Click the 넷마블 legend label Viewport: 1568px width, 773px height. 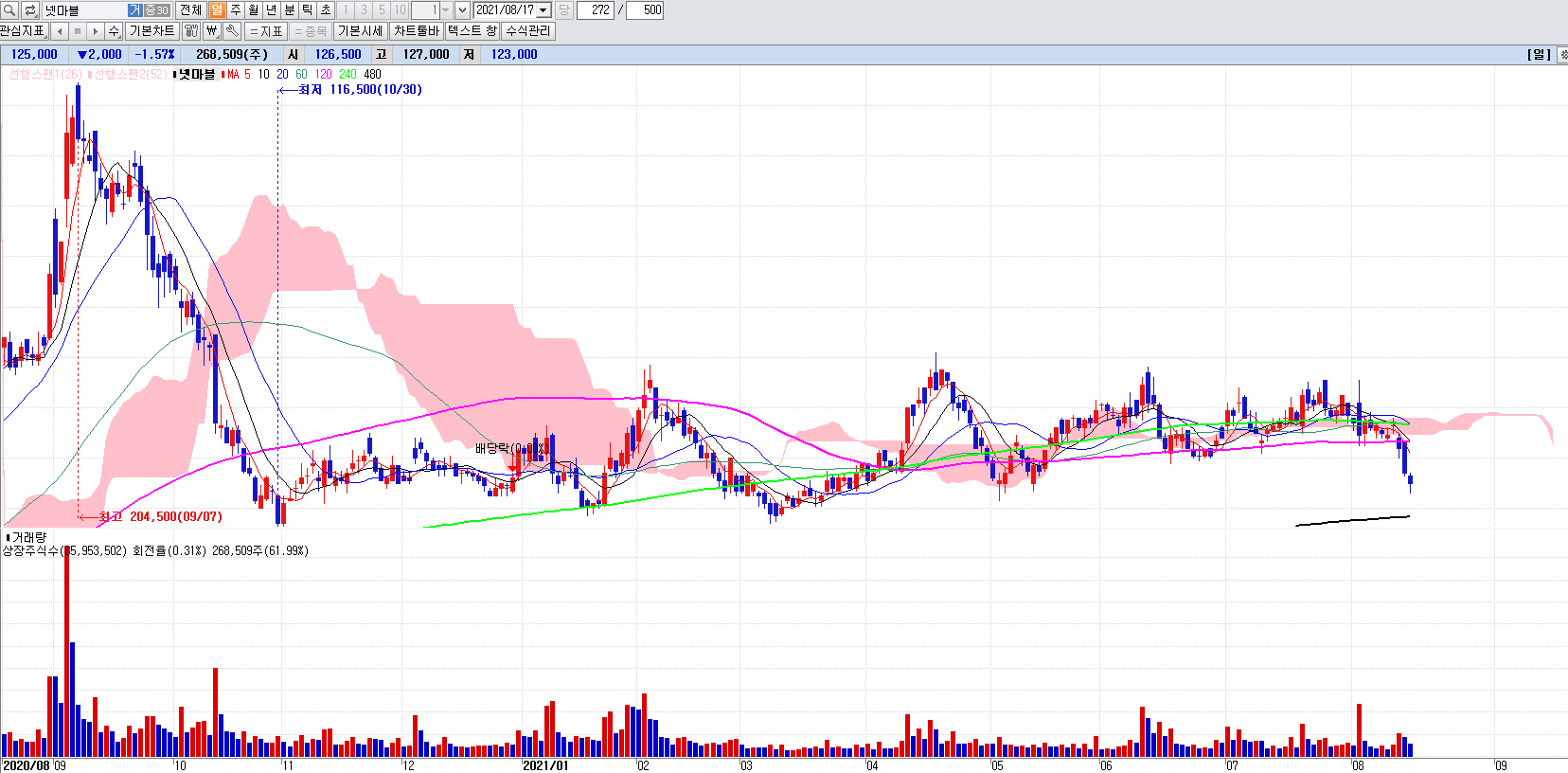(197, 74)
